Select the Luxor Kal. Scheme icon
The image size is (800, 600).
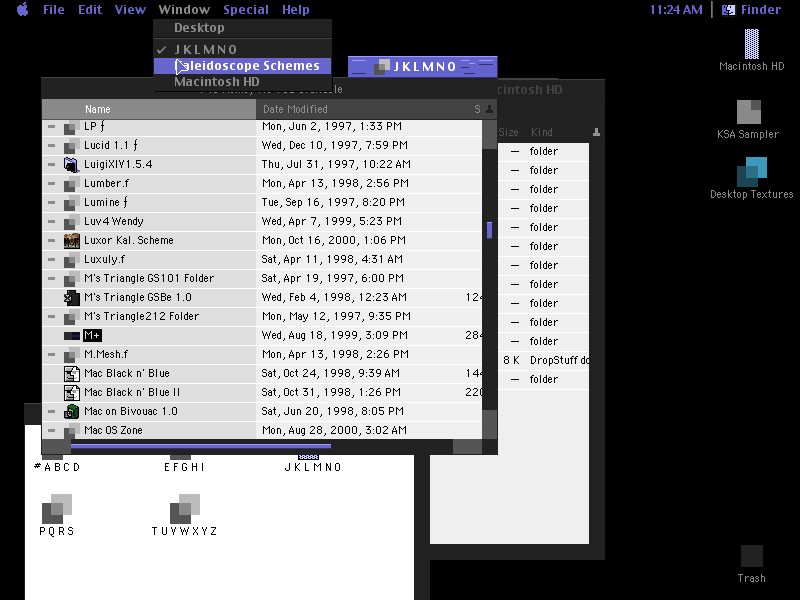click(71, 241)
